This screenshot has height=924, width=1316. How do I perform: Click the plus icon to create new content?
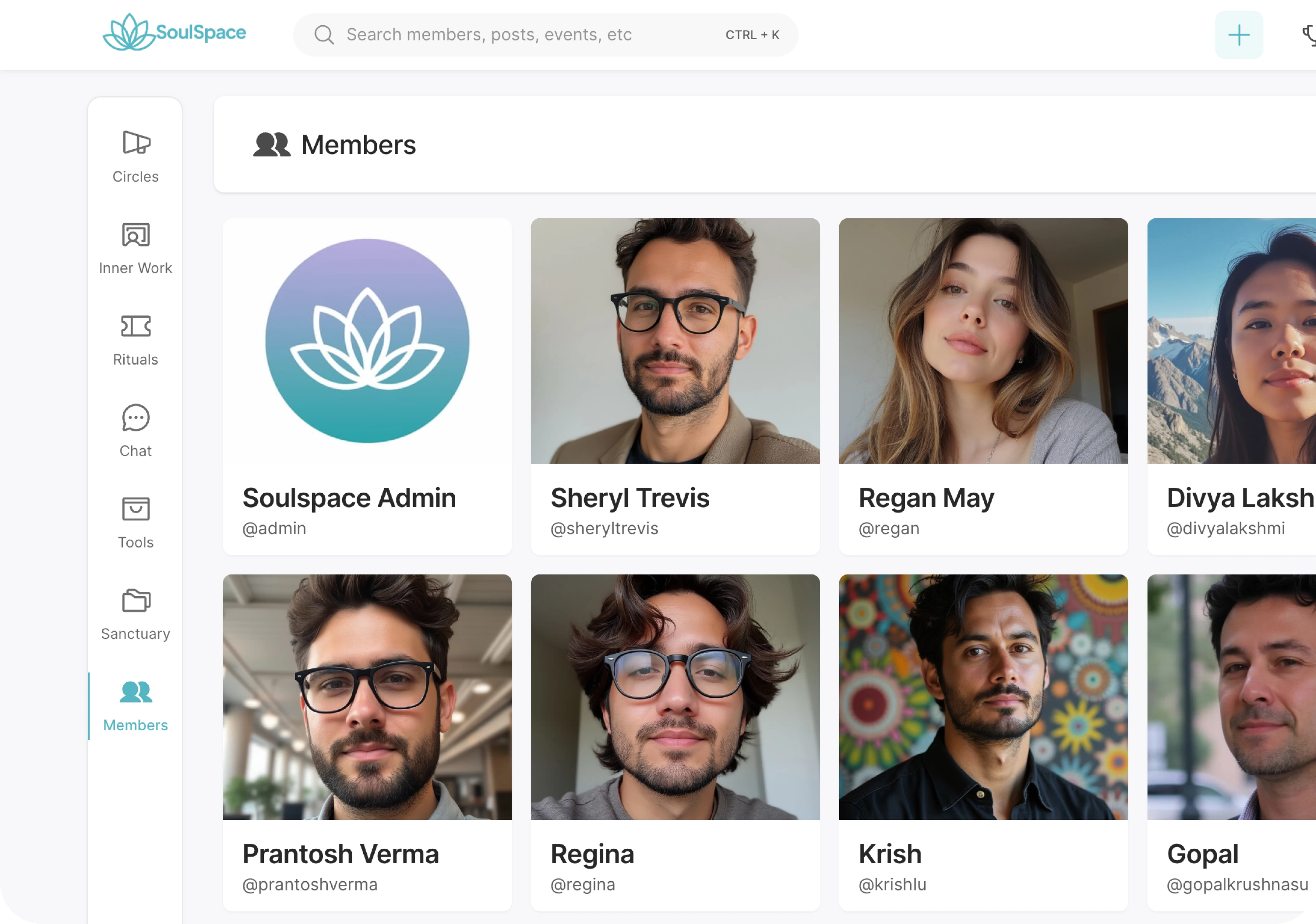1238,35
